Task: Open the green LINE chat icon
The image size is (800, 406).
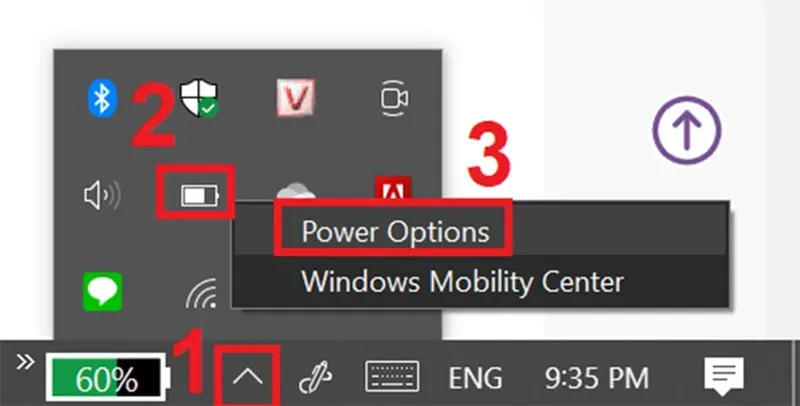Action: click(103, 292)
